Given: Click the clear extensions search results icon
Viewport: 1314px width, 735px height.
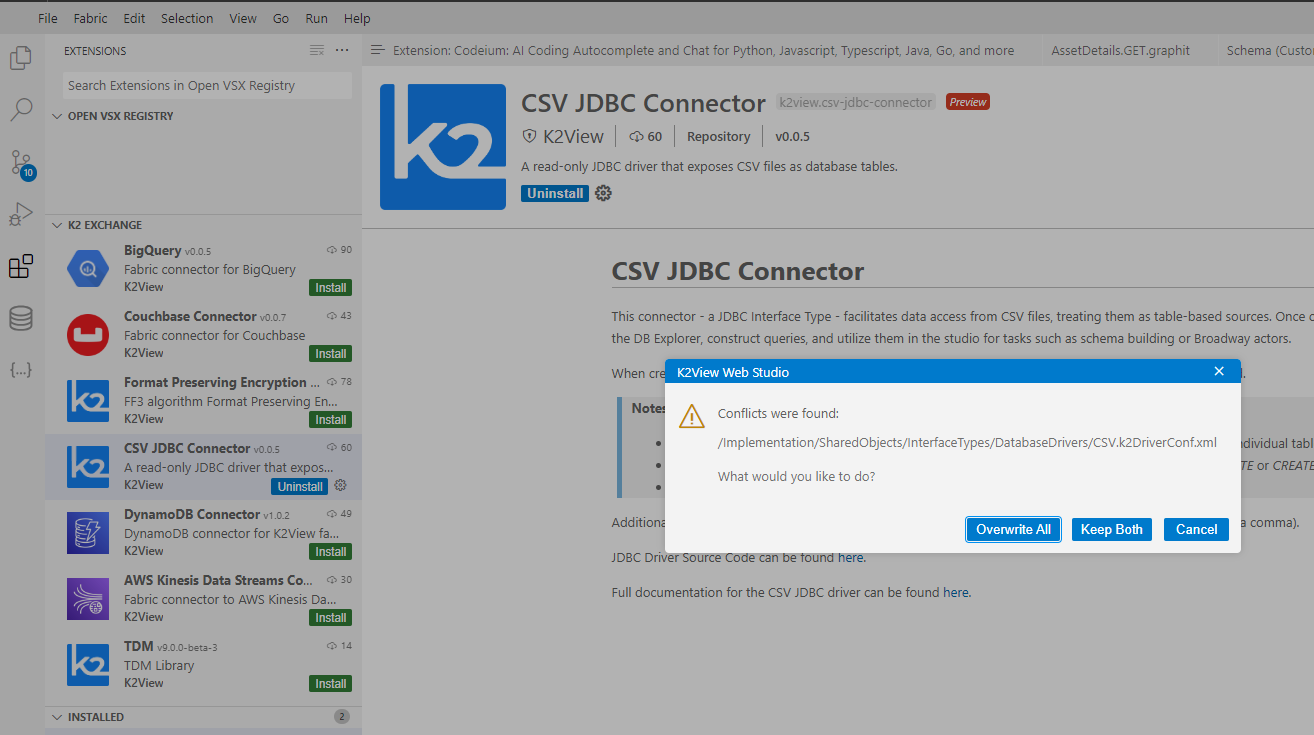Looking at the screenshot, I should coord(317,50).
